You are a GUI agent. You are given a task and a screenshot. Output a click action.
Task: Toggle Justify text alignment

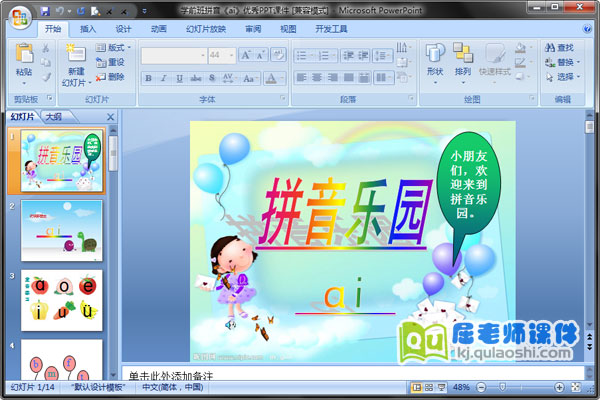click(348, 78)
